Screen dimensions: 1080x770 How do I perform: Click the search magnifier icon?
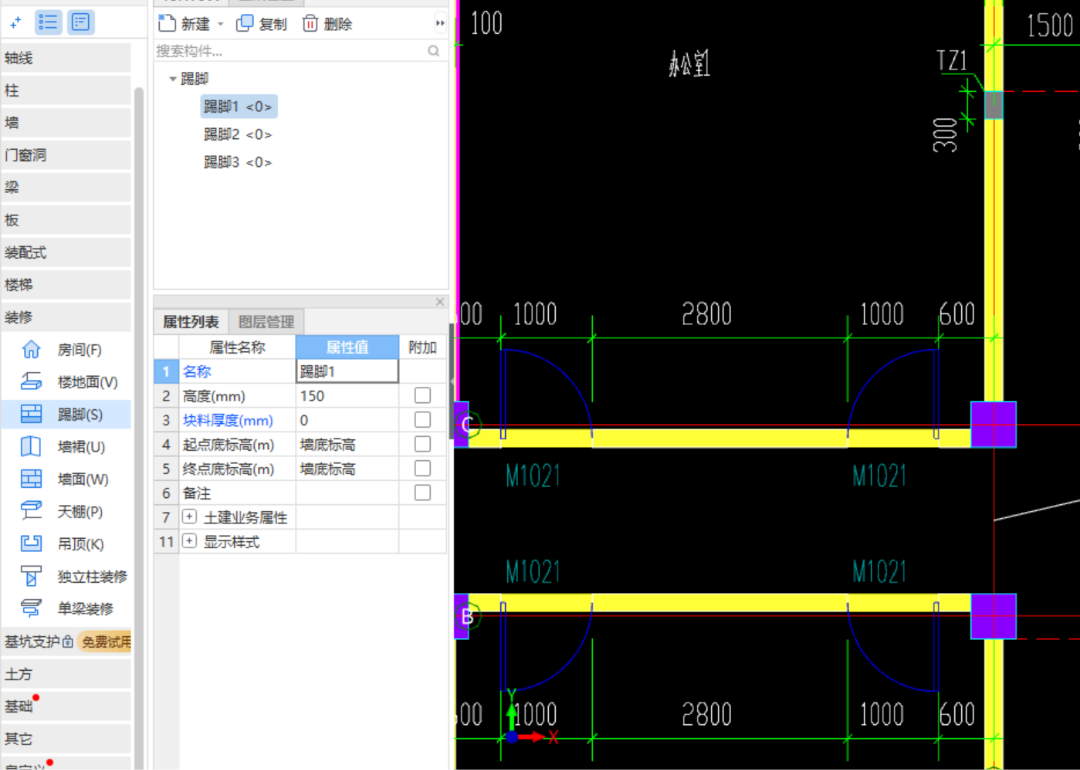click(433, 51)
